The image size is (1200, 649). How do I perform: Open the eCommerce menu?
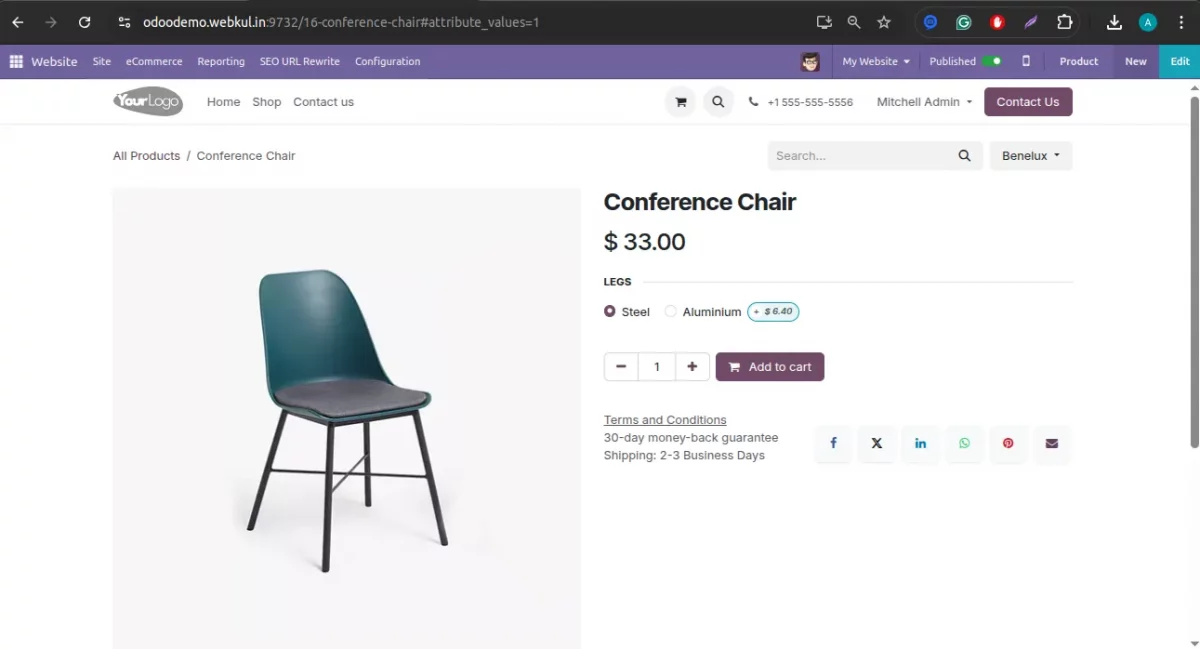point(153,61)
